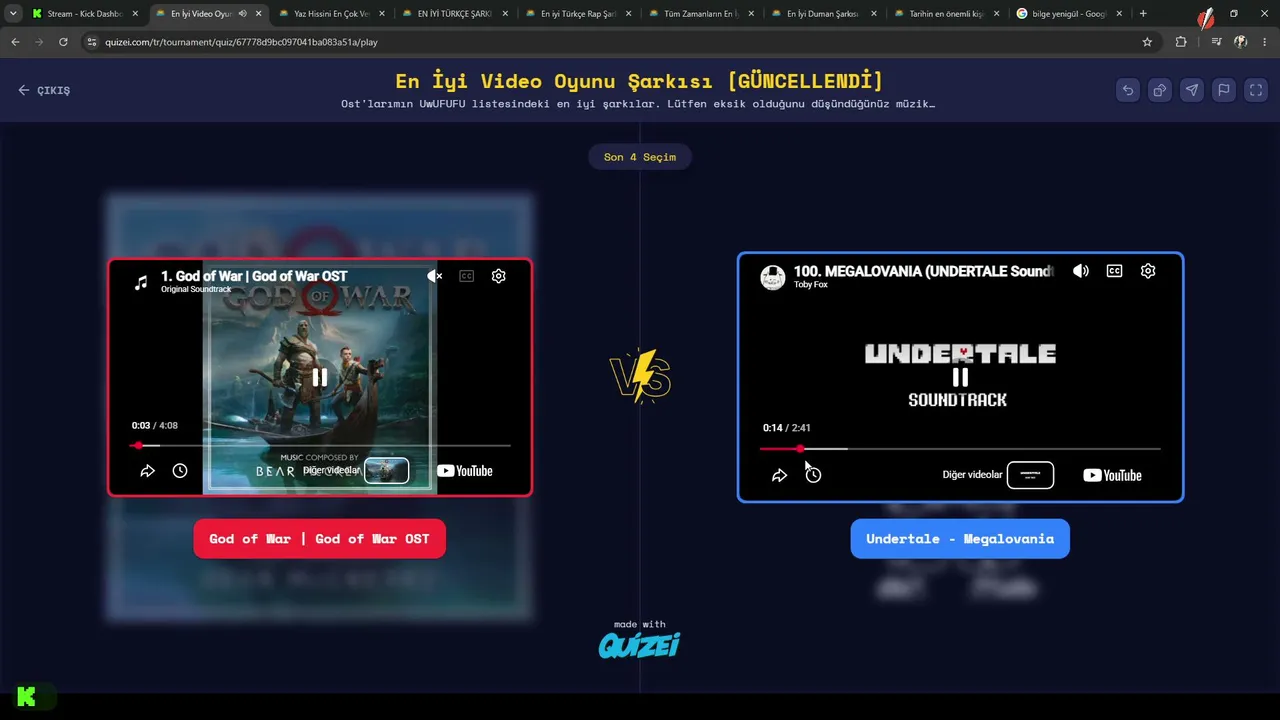
Task: Click the music note icon in God of War player
Action: click(141, 282)
